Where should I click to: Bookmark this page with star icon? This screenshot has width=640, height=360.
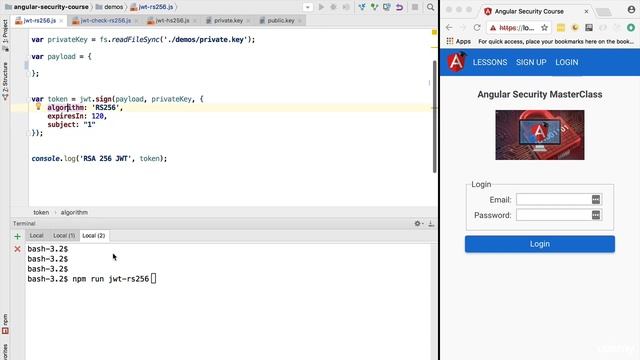[x=544, y=28]
